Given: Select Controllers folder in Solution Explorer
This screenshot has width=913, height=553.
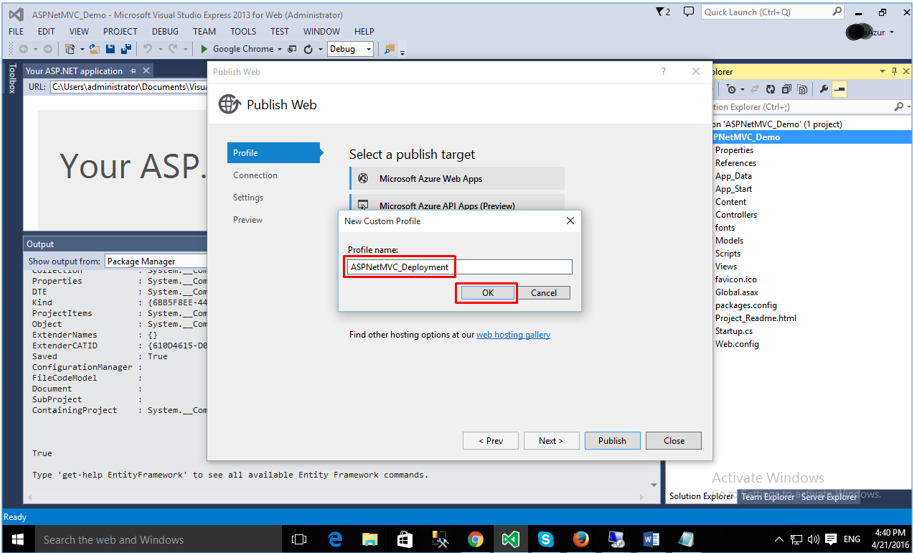Looking at the screenshot, I should (736, 215).
